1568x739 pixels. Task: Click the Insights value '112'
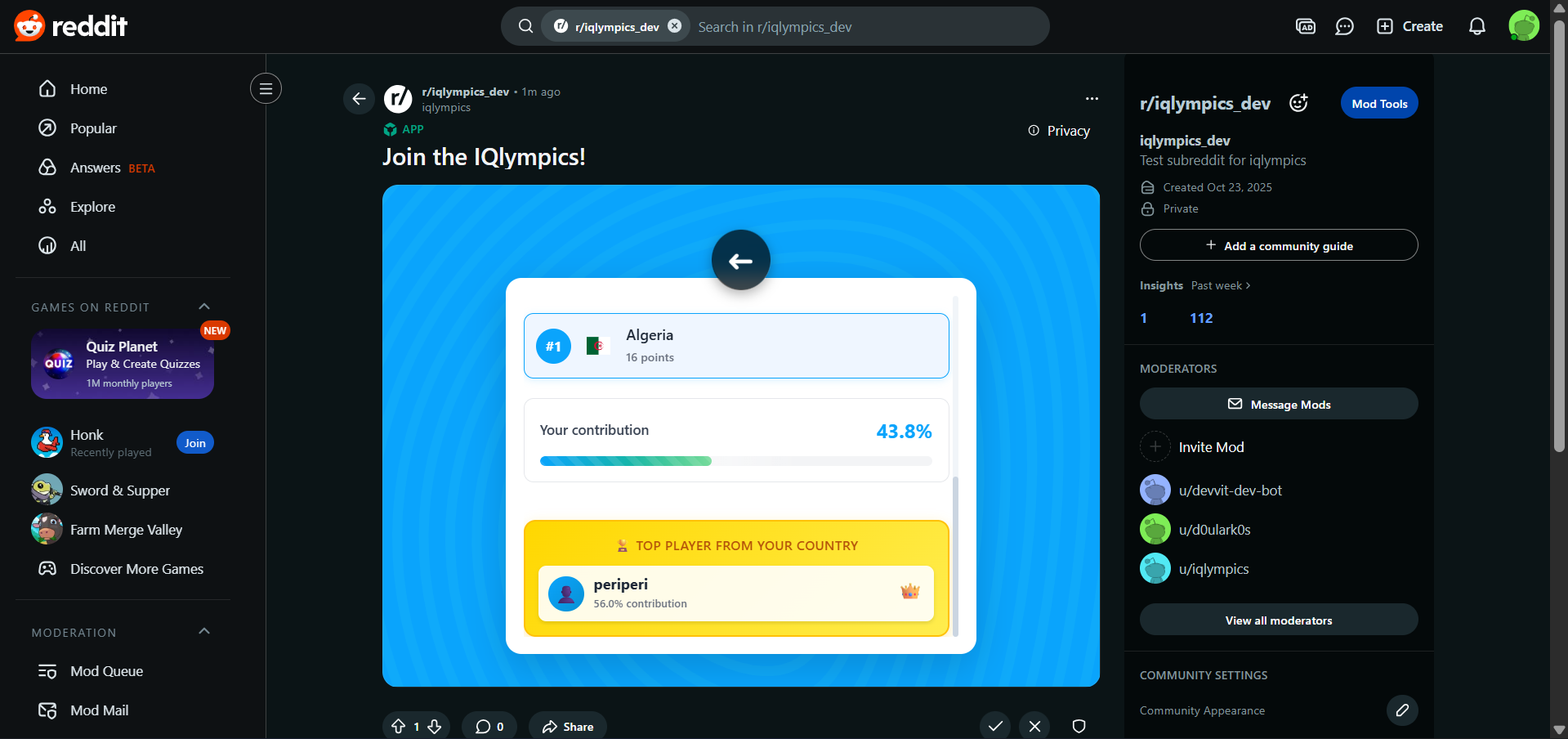coord(1201,318)
